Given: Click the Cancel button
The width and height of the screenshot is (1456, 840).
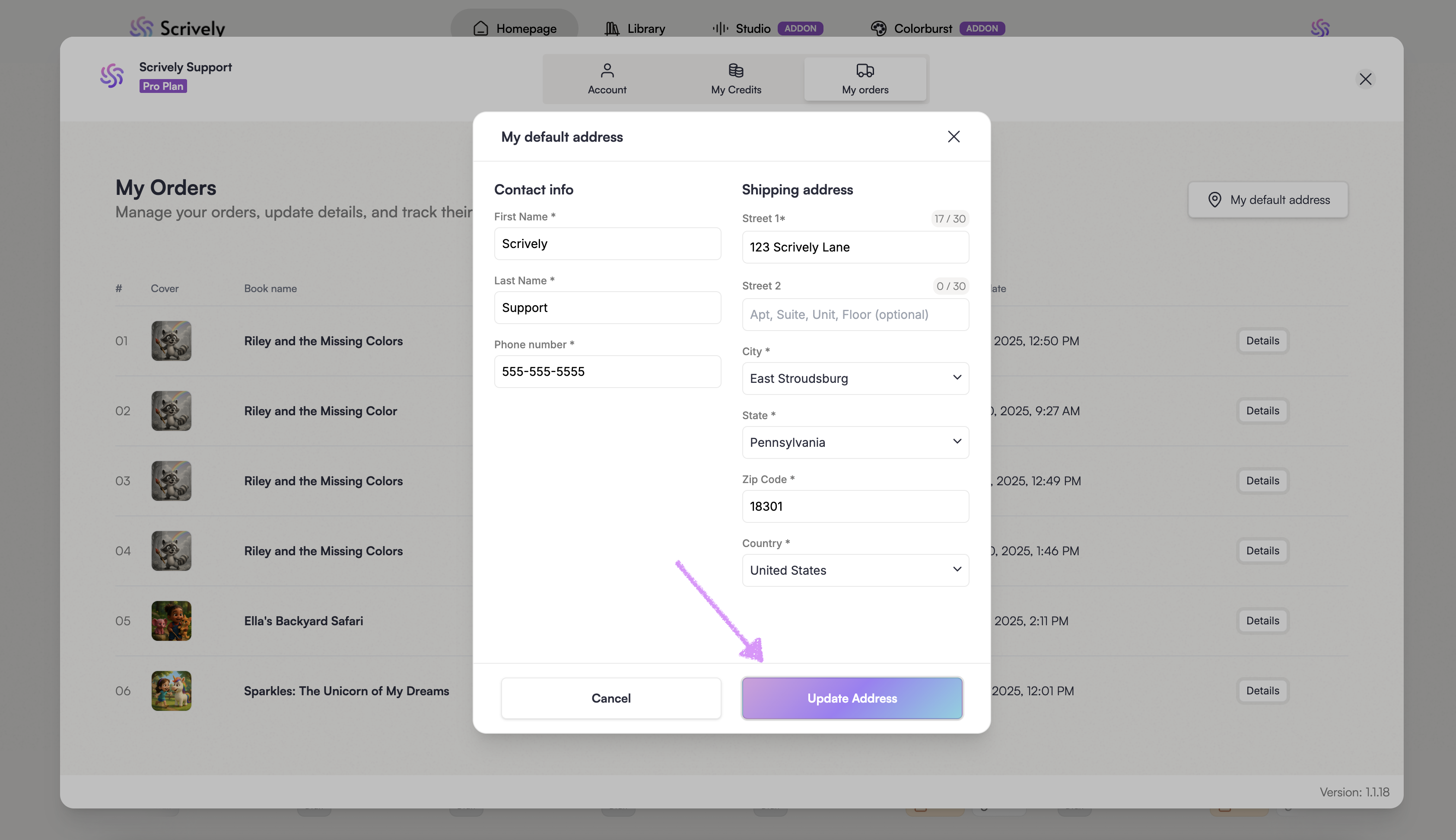Looking at the screenshot, I should point(611,698).
